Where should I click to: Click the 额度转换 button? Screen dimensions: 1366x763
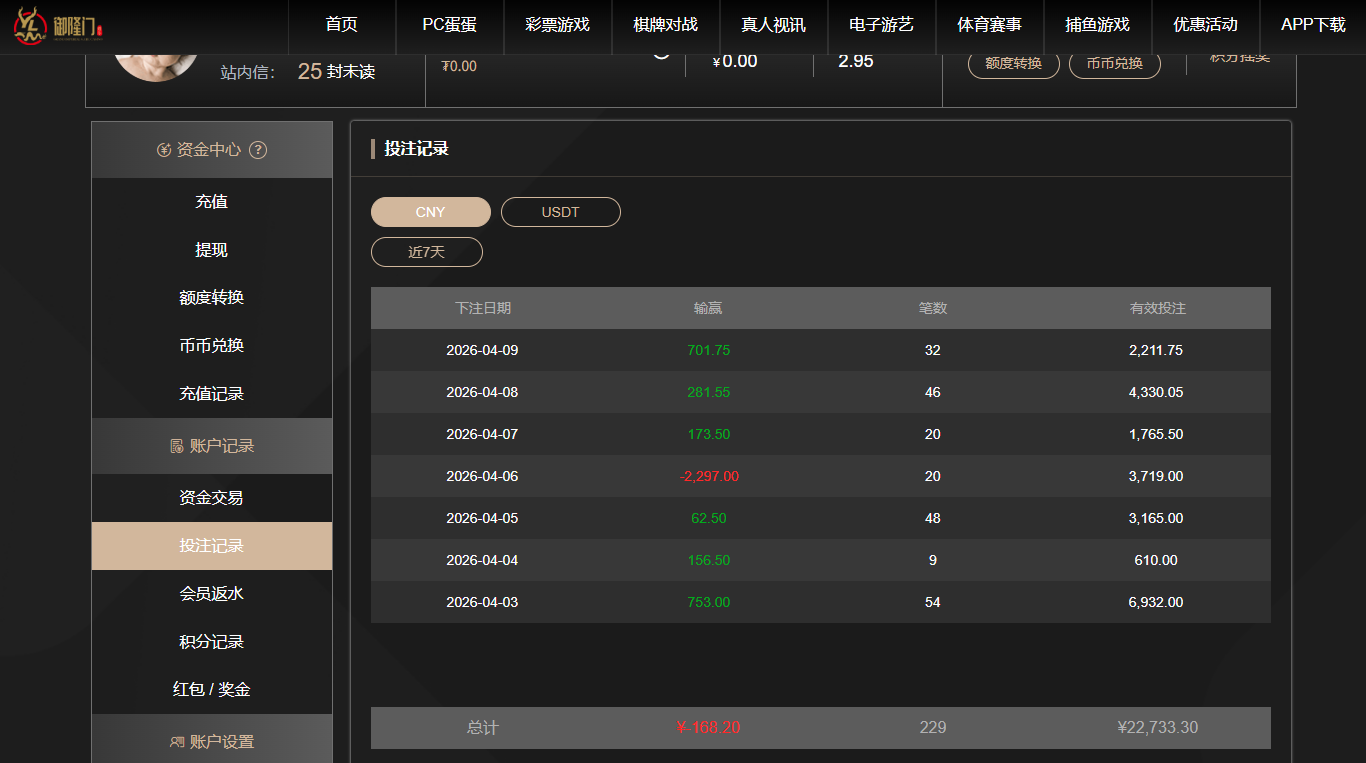pos(1013,63)
